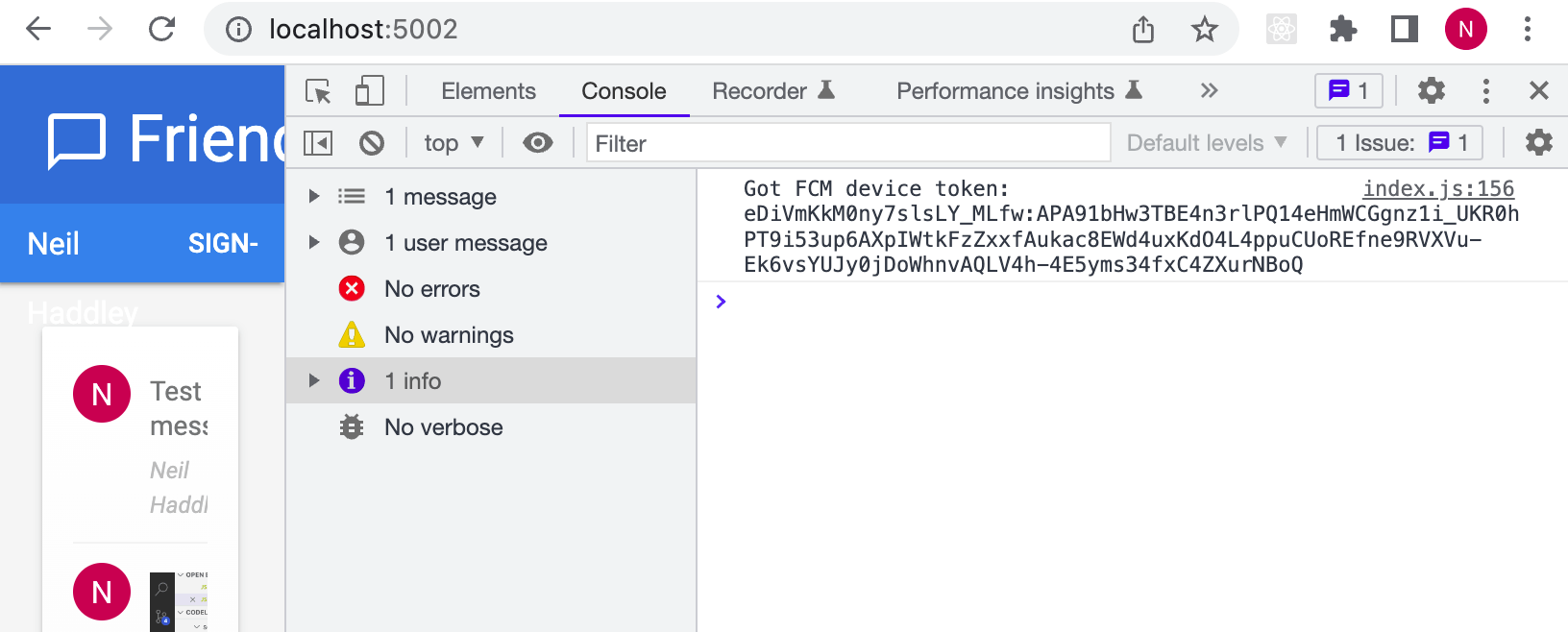Image resolution: width=1568 pixels, height=632 pixels.
Task: Open the Default levels dropdown
Action: point(1206,143)
